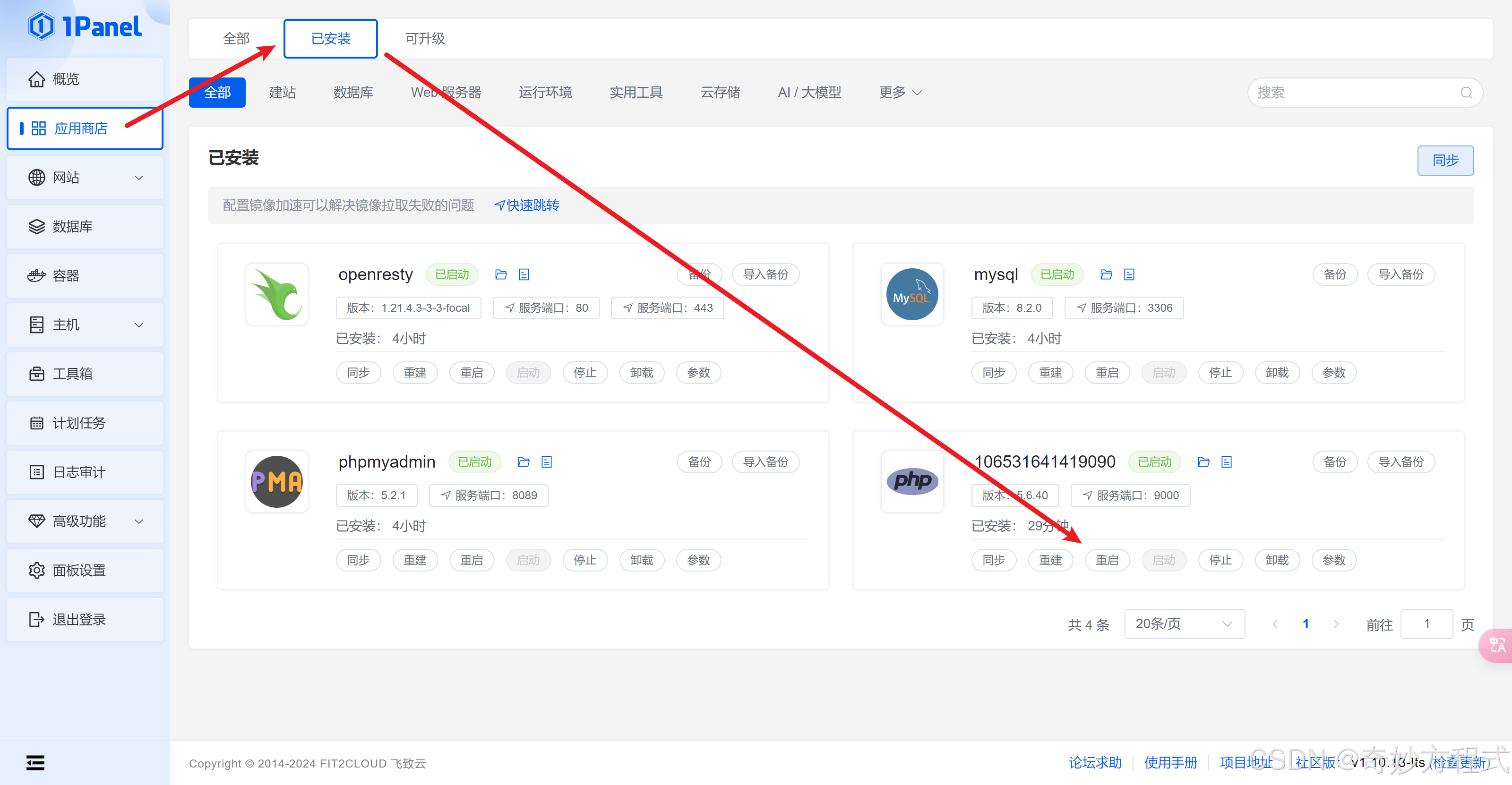Click 卸载 for phpmyadmin
This screenshot has height=785, width=1512.
[x=642, y=561]
